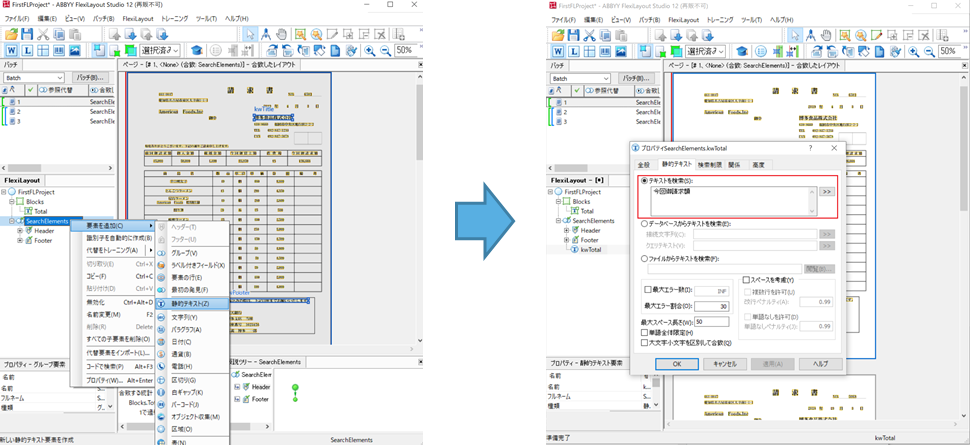This screenshot has width=970, height=445.
Task: Open the 50% zoom dropdown in left window
Action: (x=406, y=51)
